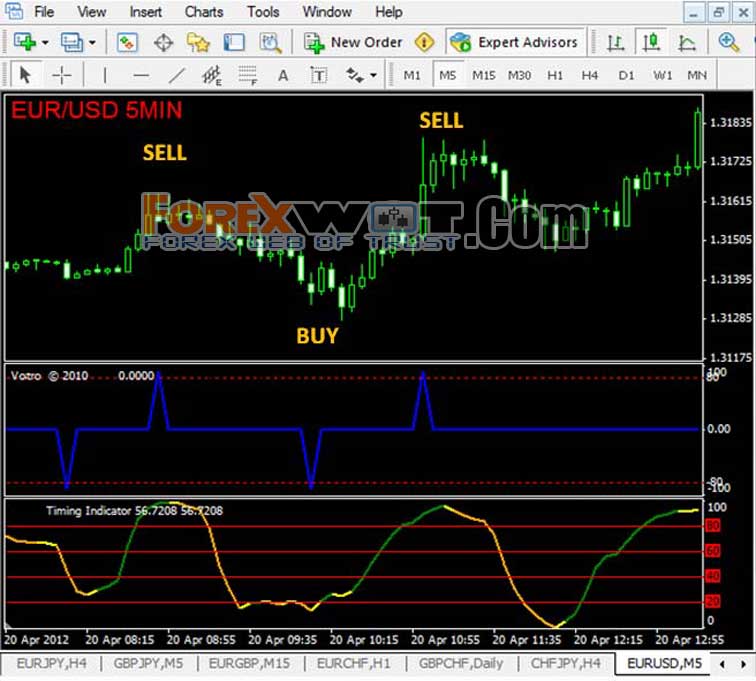The height and width of the screenshot is (681, 756).
Task: Toggle the Terminal panel icon
Action: [x=234, y=42]
